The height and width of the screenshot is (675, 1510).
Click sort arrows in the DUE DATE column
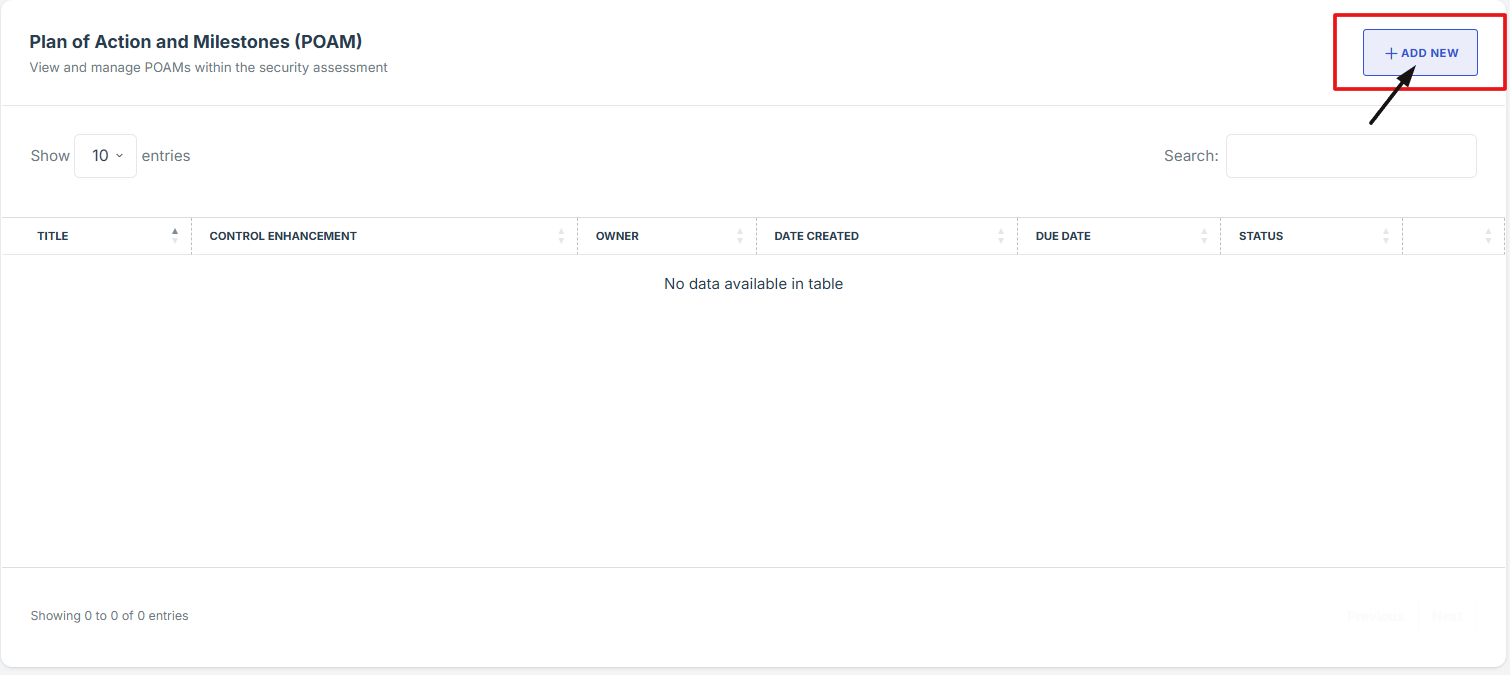tap(1204, 236)
